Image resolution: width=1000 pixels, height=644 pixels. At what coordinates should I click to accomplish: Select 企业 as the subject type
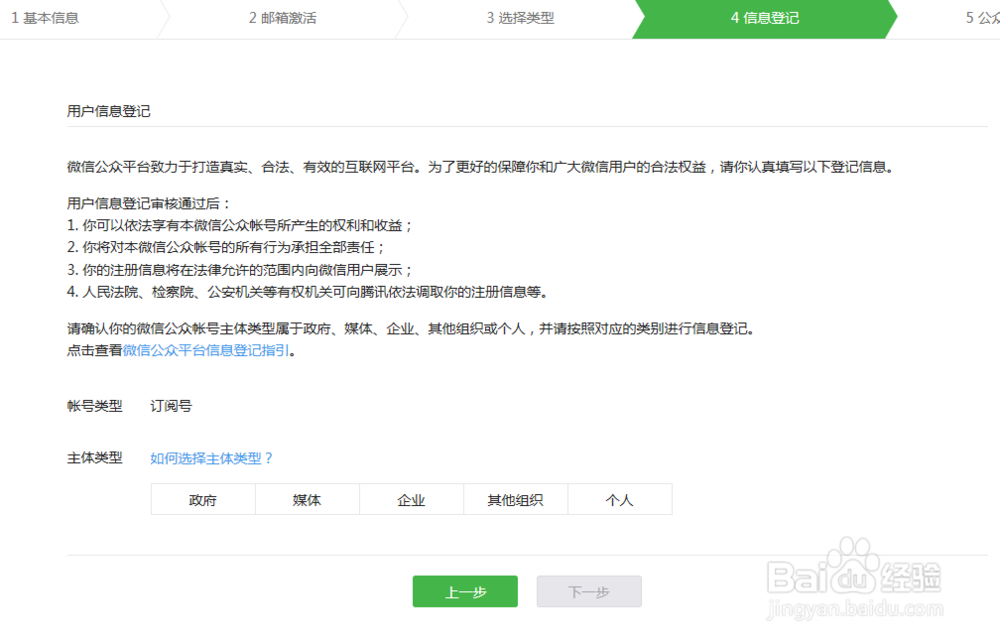[411, 499]
